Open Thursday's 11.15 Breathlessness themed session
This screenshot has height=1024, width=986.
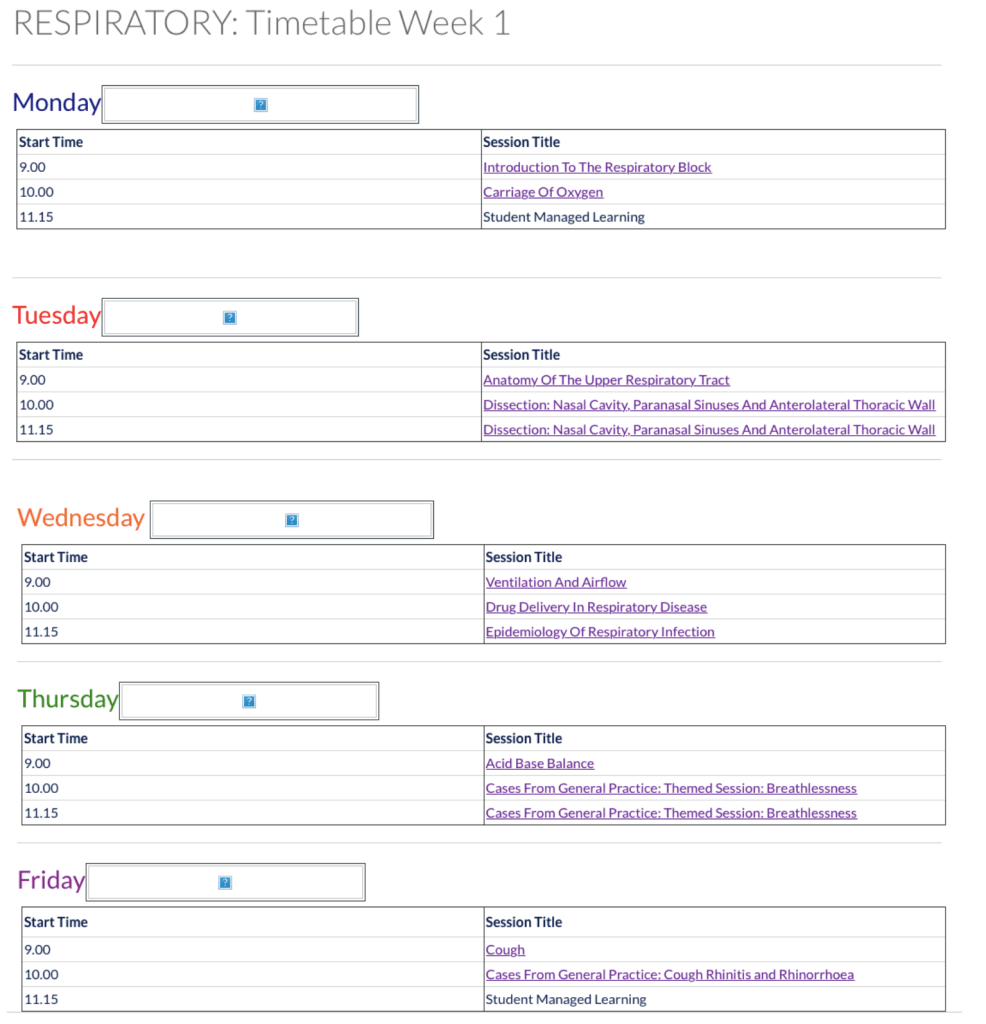(671, 814)
